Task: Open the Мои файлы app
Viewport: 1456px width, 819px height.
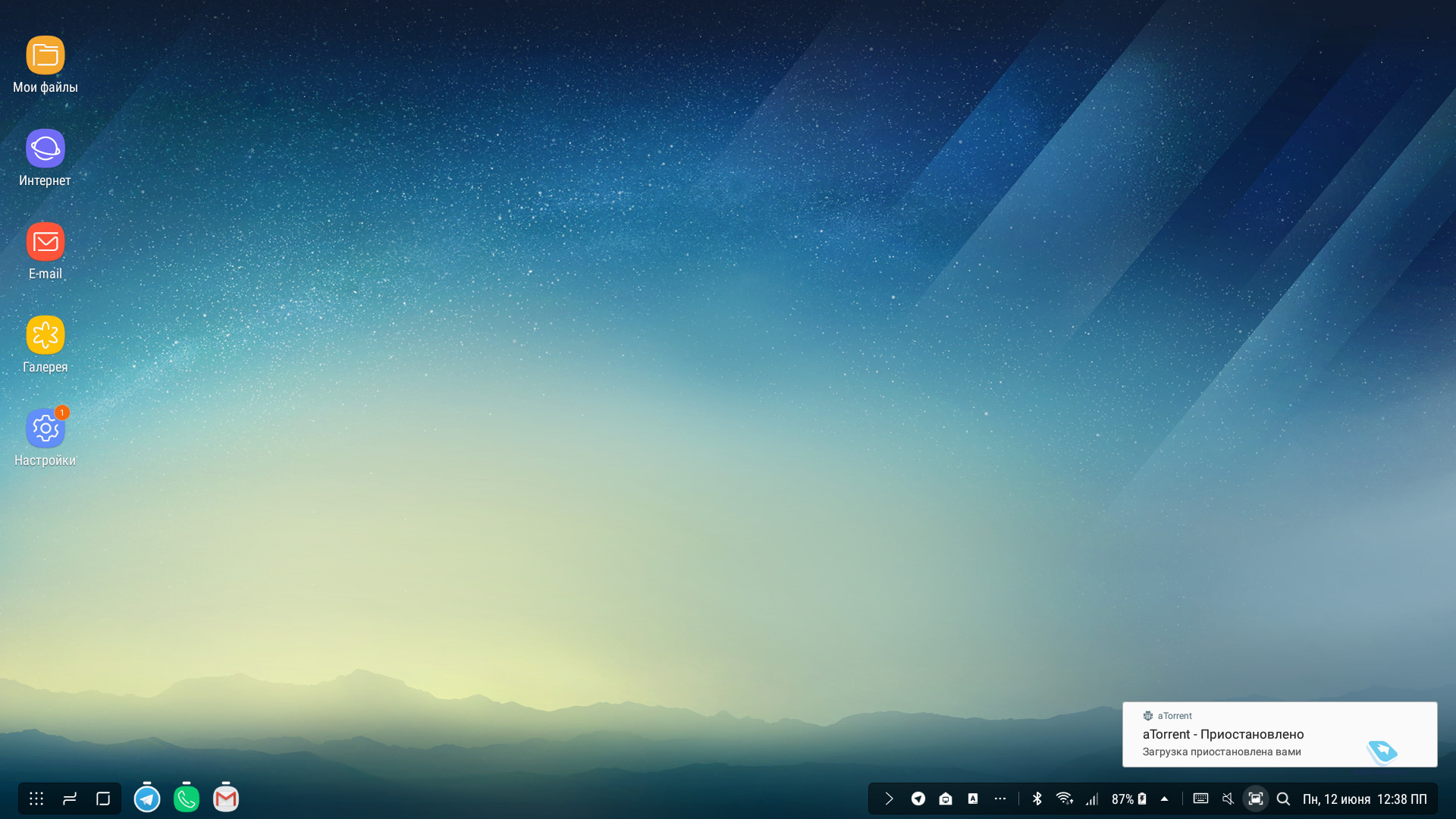Action: (45, 55)
